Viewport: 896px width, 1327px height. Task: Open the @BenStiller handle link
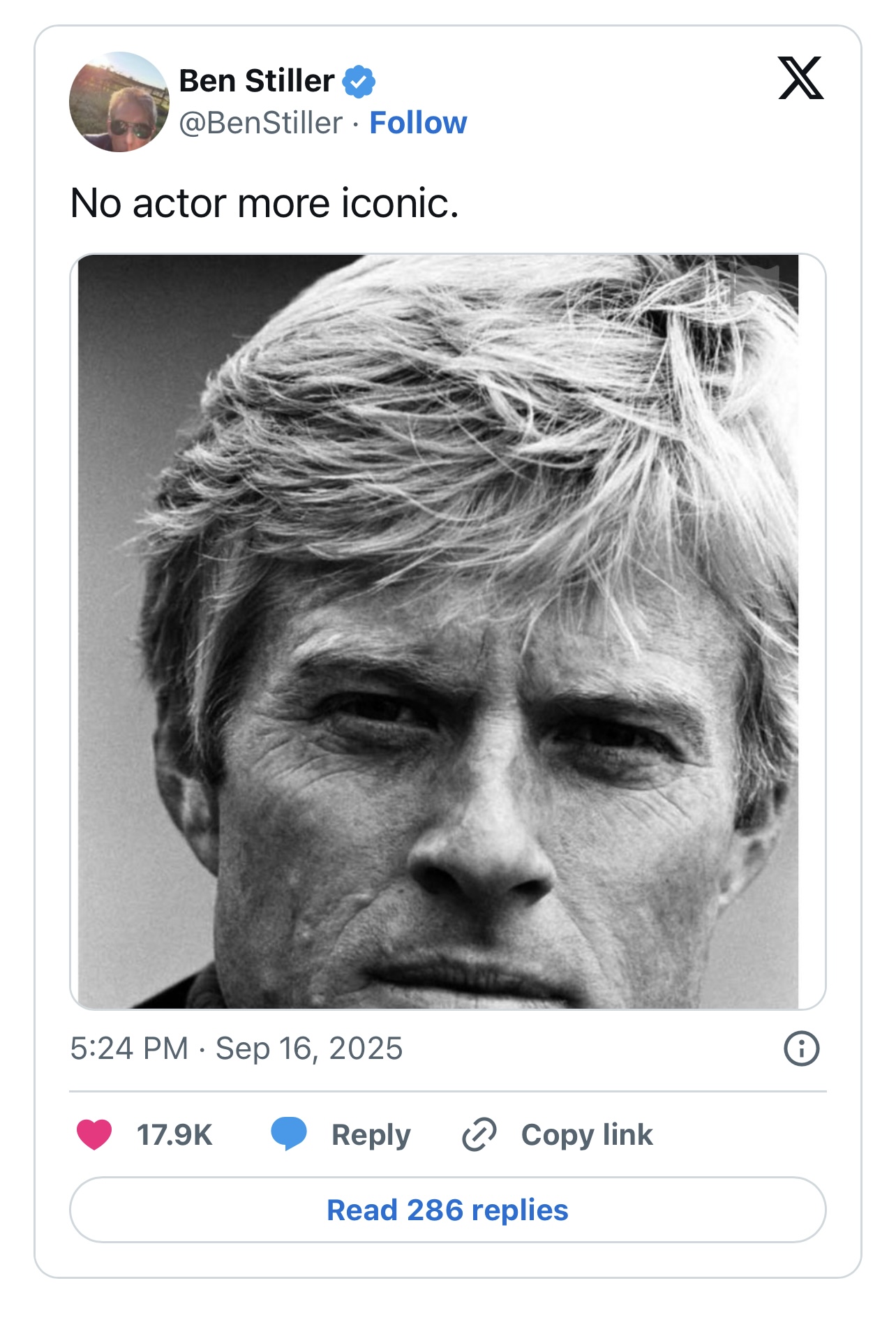pos(261,123)
